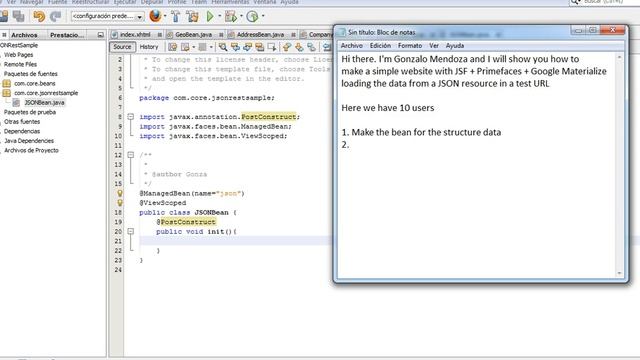Screen dimensions: 640x360
Task: Switch the editor to Source view
Action: tap(122, 47)
